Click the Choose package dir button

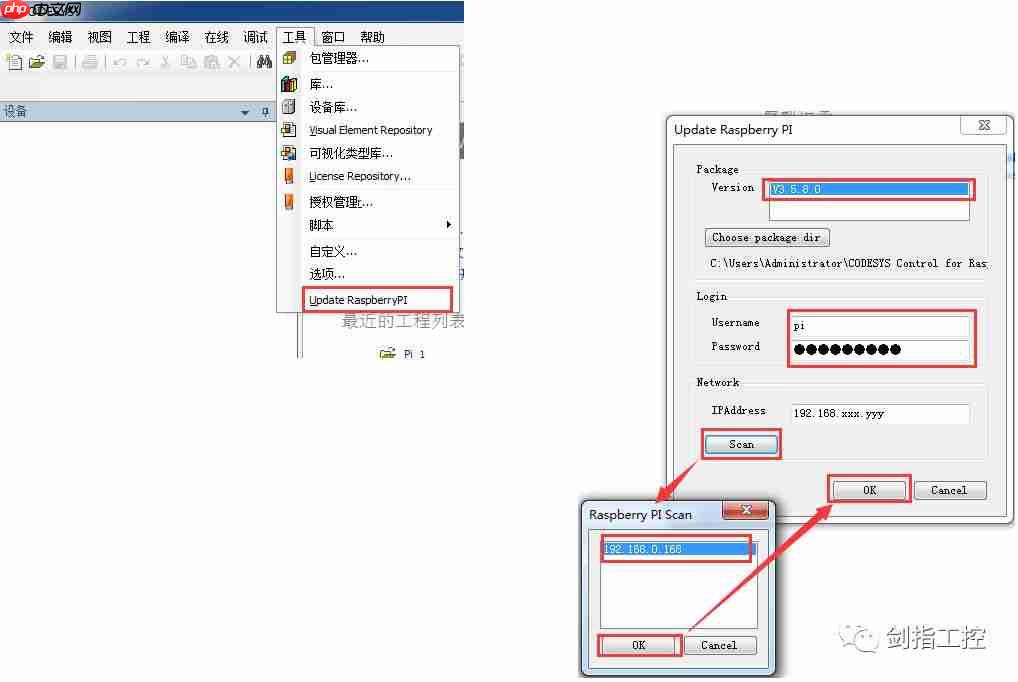766,237
